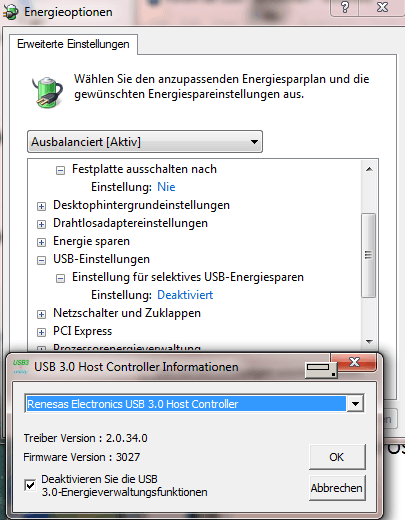
Task: Select the Erweiterte Einstellungen tab
Action: click(x=73, y=44)
